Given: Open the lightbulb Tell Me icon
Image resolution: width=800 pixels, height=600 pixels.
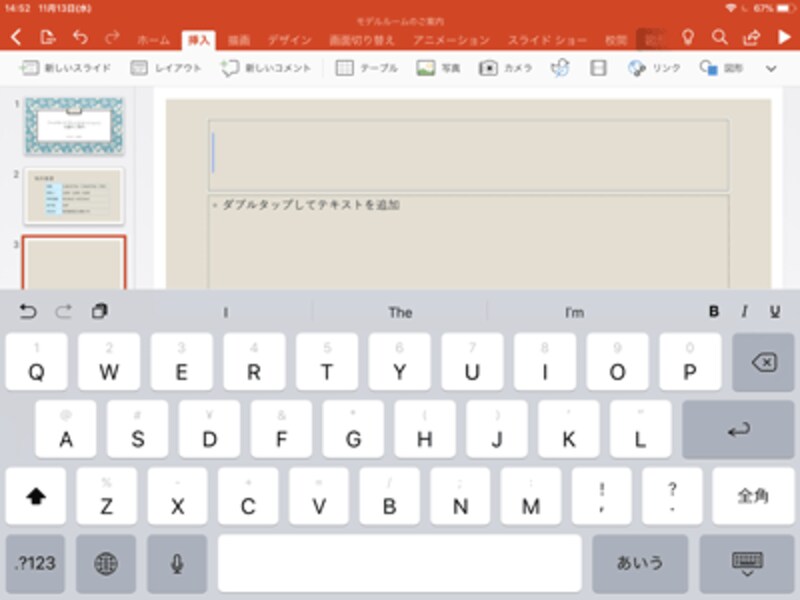Looking at the screenshot, I should pyautogui.click(x=688, y=37).
